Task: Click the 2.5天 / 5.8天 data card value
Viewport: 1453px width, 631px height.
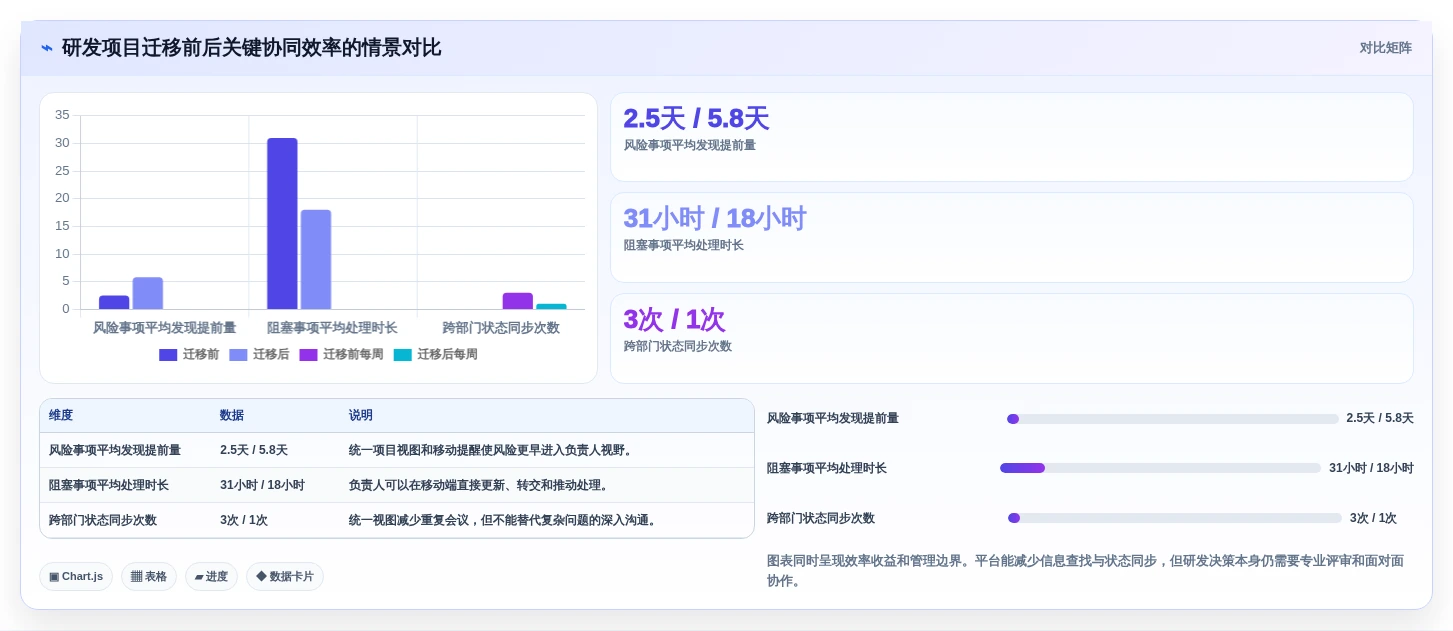Action: [696, 119]
